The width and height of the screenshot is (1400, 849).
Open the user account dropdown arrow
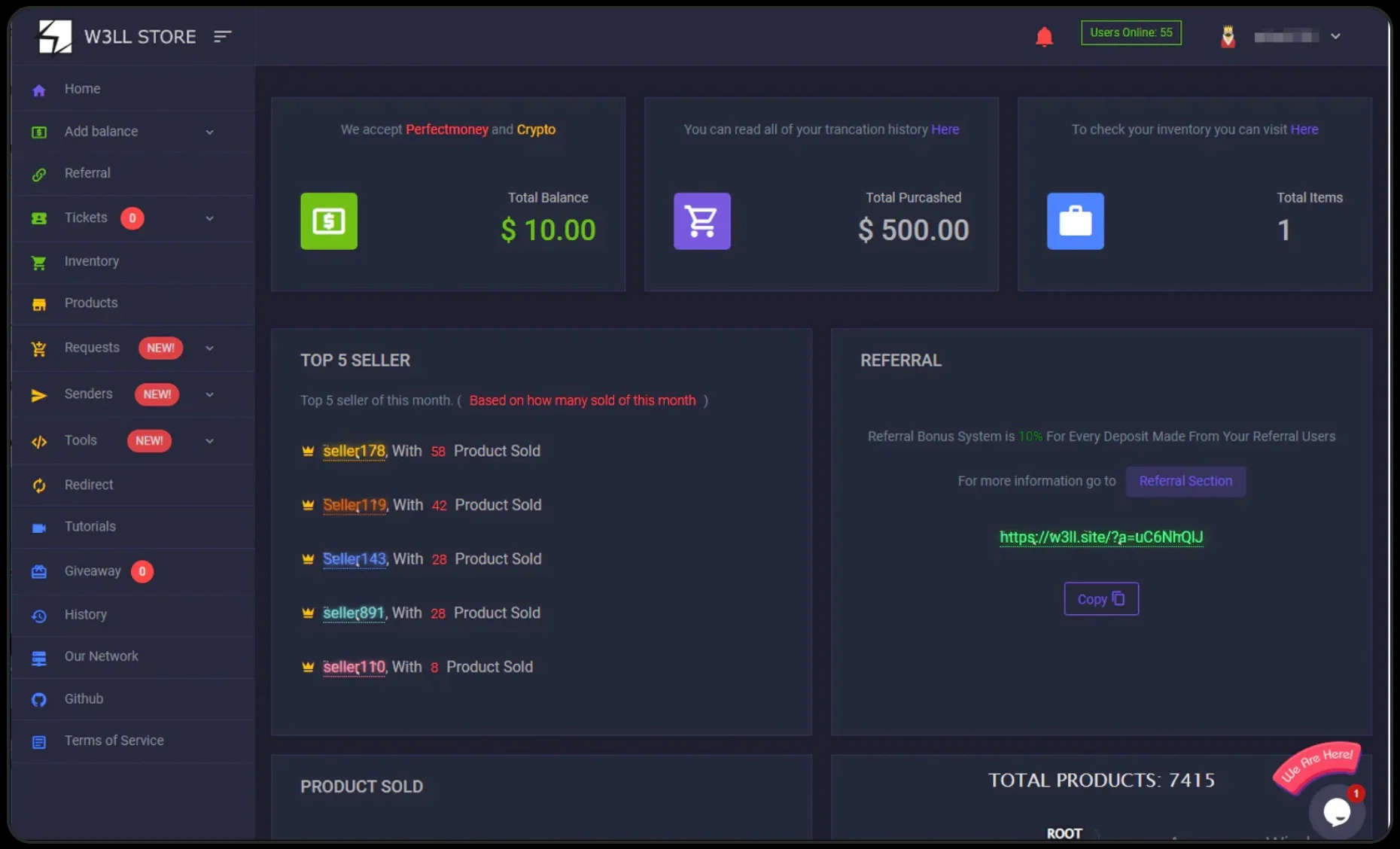[1335, 36]
